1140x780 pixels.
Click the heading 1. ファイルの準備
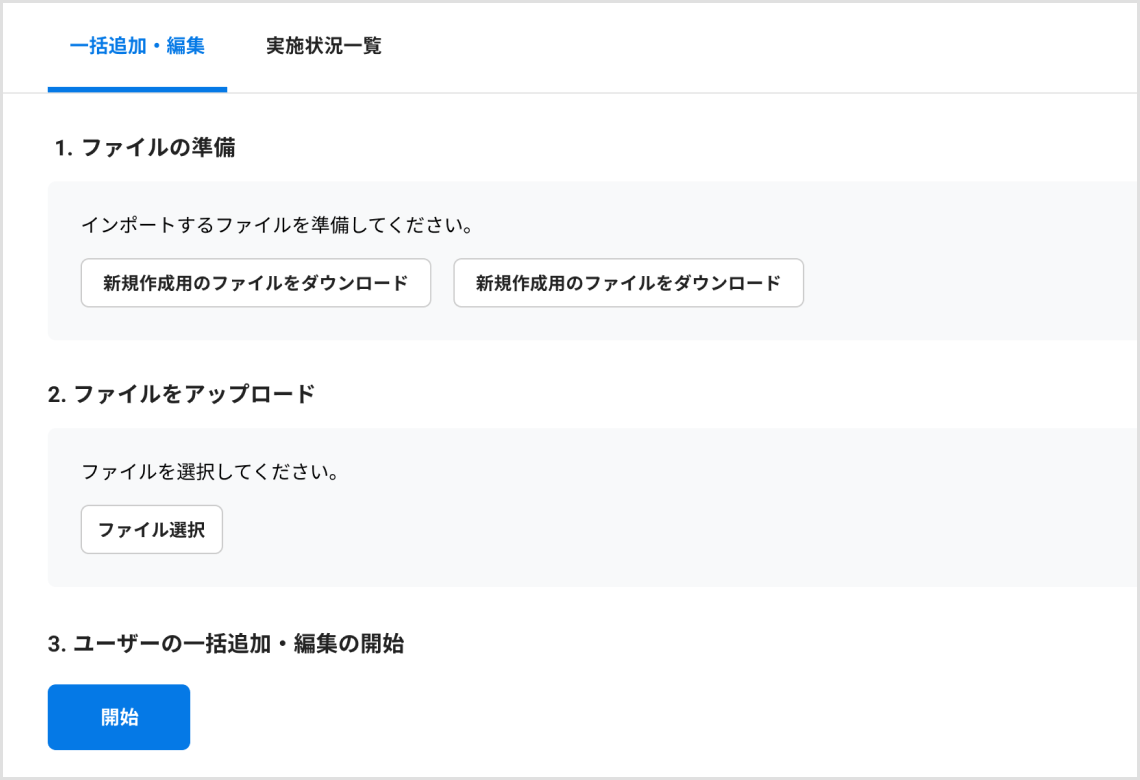point(145,148)
